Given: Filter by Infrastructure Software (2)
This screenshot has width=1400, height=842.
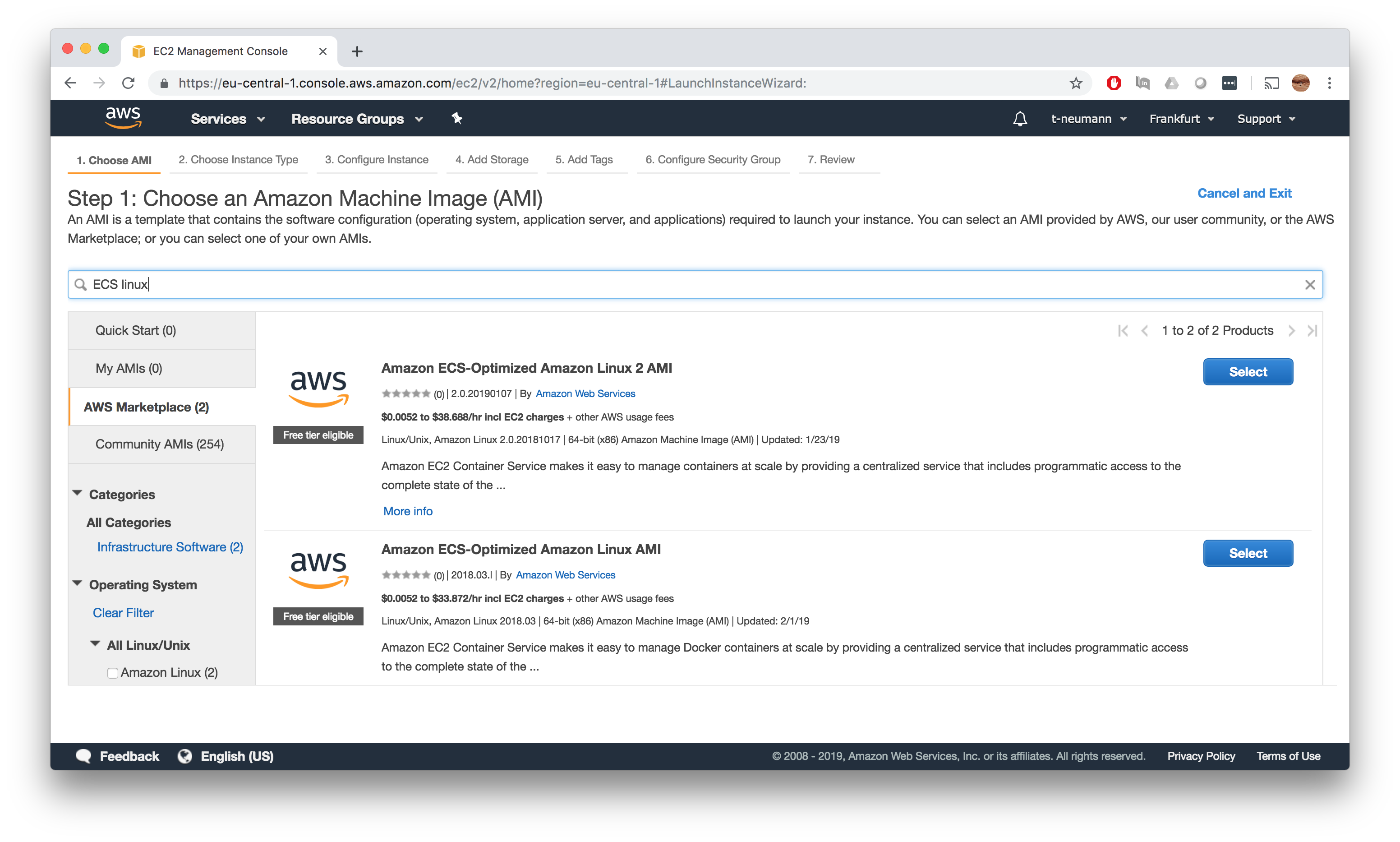Looking at the screenshot, I should coord(170,547).
